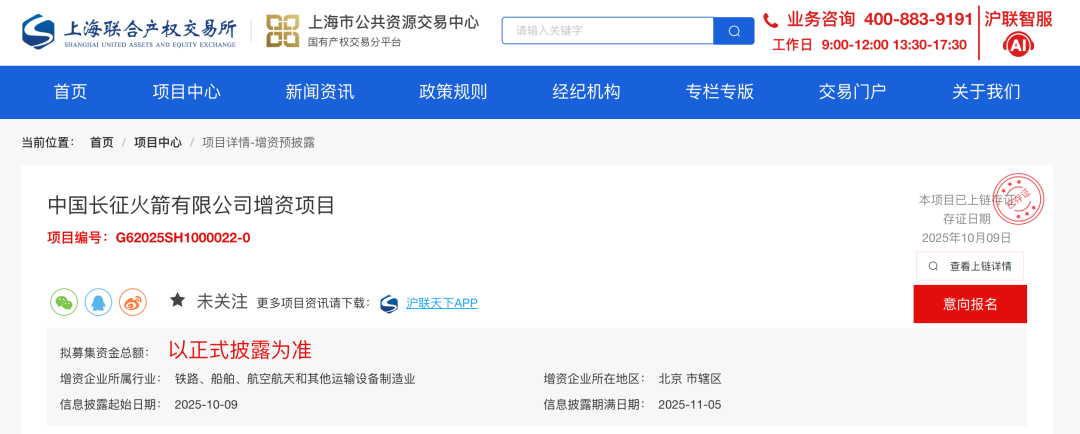
Task: Click the 查看上链详情 button
Action: pyautogui.click(x=969, y=266)
